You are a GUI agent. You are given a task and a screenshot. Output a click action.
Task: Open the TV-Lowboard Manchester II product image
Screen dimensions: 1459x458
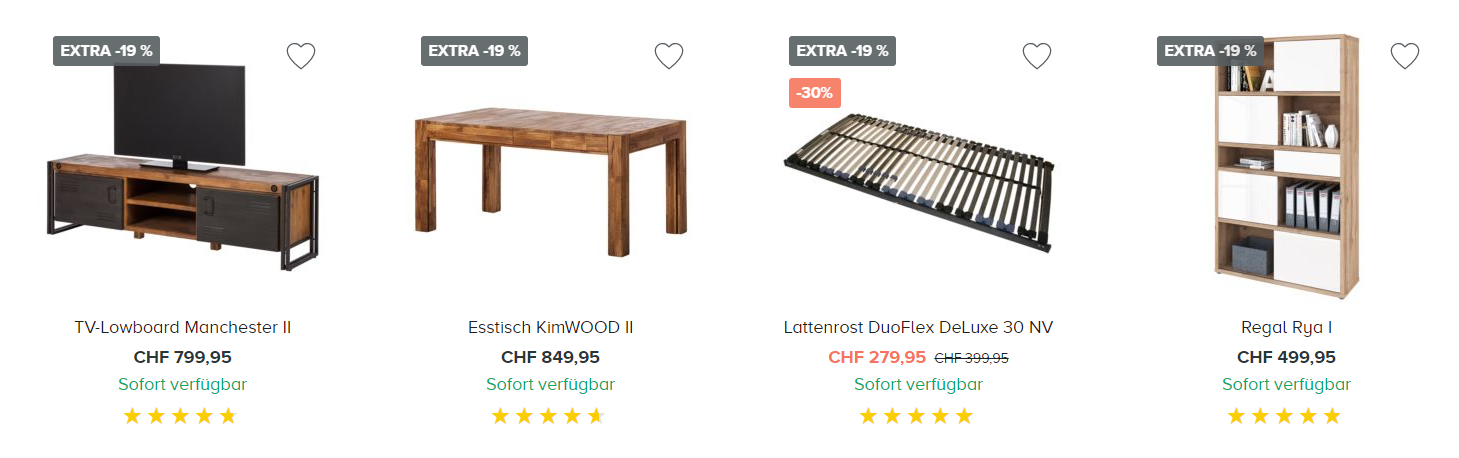point(183,170)
